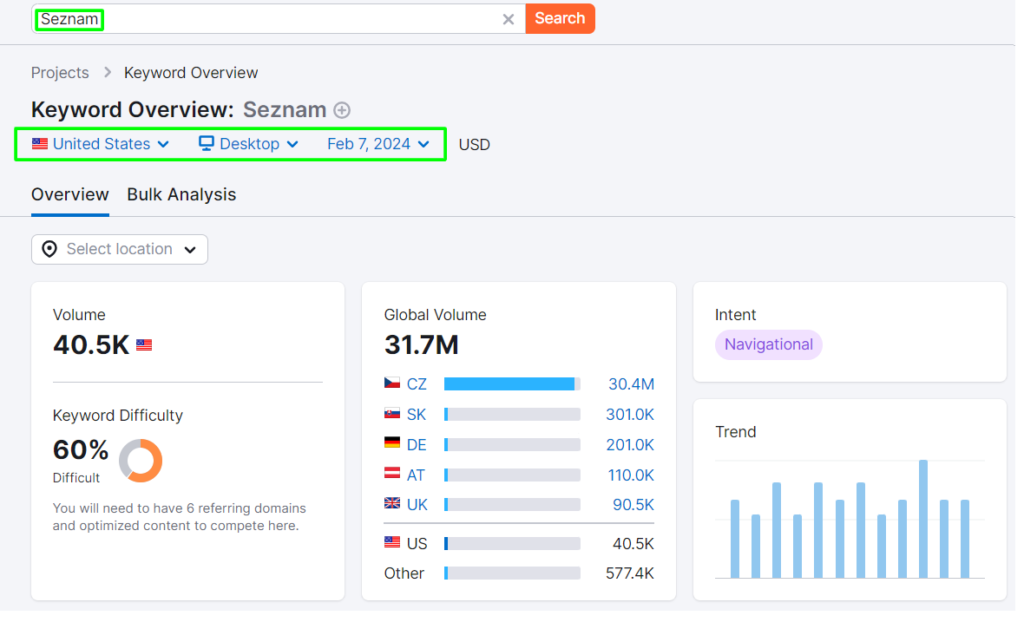Click the Keyword Overview breadcrumb
The width and height of the screenshot is (1024, 629).
tap(191, 73)
